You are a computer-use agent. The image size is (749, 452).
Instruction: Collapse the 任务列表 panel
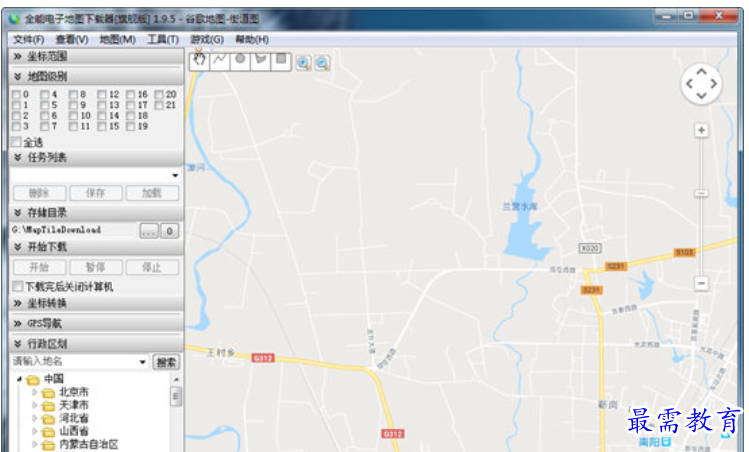(x=18, y=157)
